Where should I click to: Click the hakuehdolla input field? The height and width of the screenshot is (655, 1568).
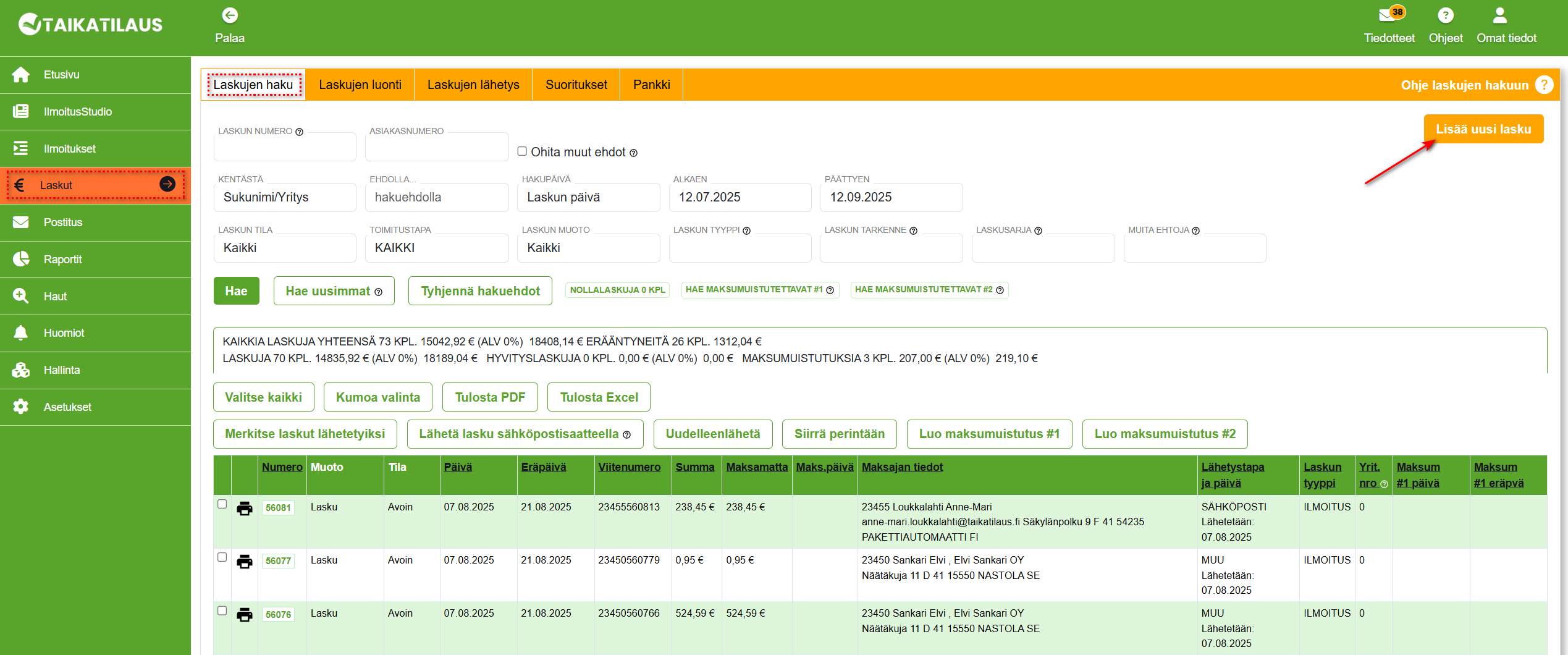pyautogui.click(x=436, y=197)
